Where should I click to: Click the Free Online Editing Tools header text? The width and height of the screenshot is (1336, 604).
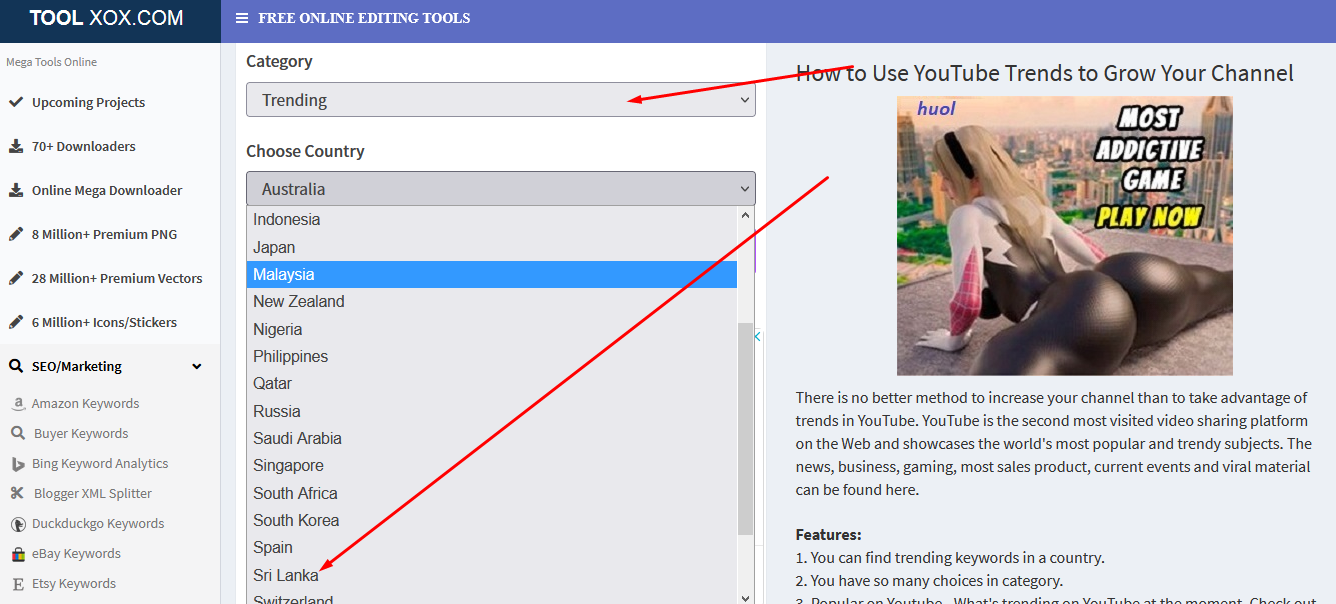pos(364,18)
